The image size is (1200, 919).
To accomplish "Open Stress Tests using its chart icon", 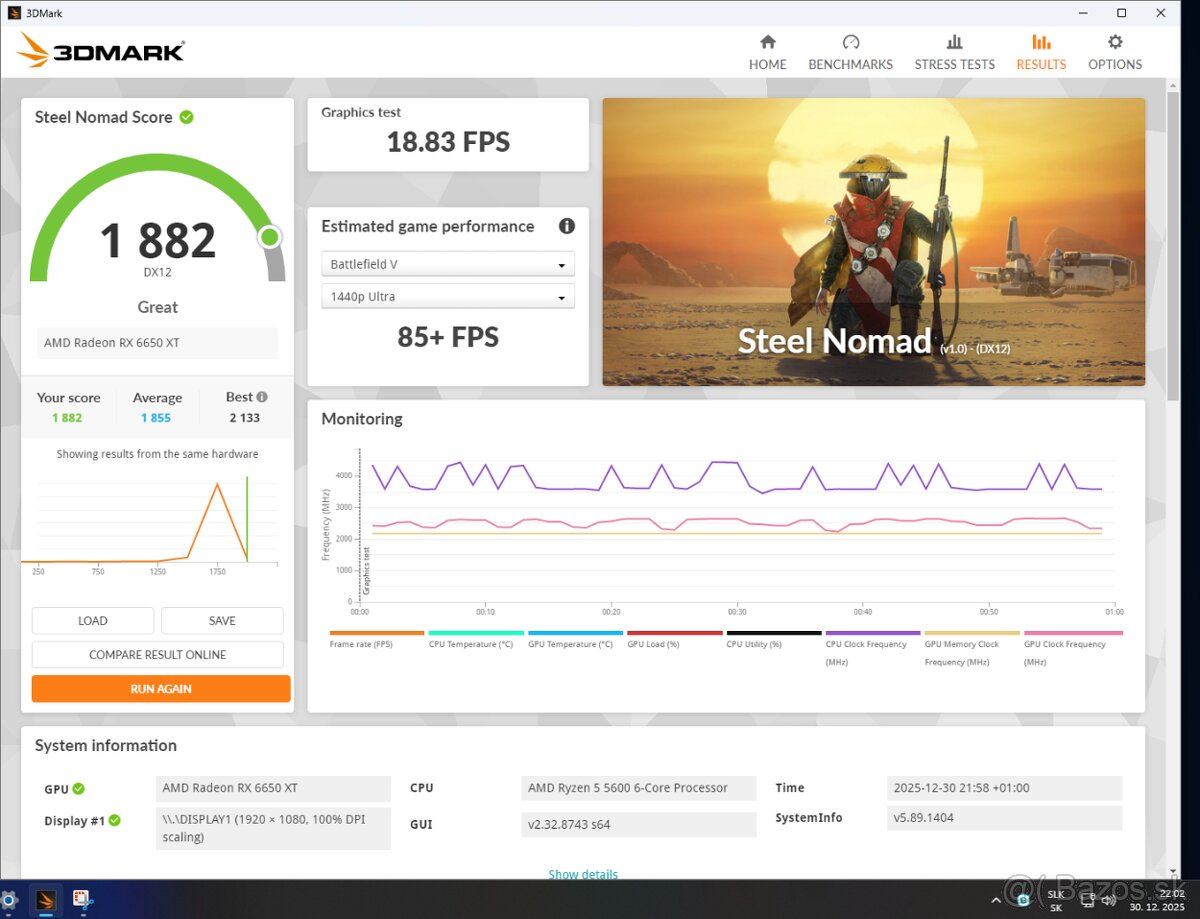I will (x=953, y=42).
